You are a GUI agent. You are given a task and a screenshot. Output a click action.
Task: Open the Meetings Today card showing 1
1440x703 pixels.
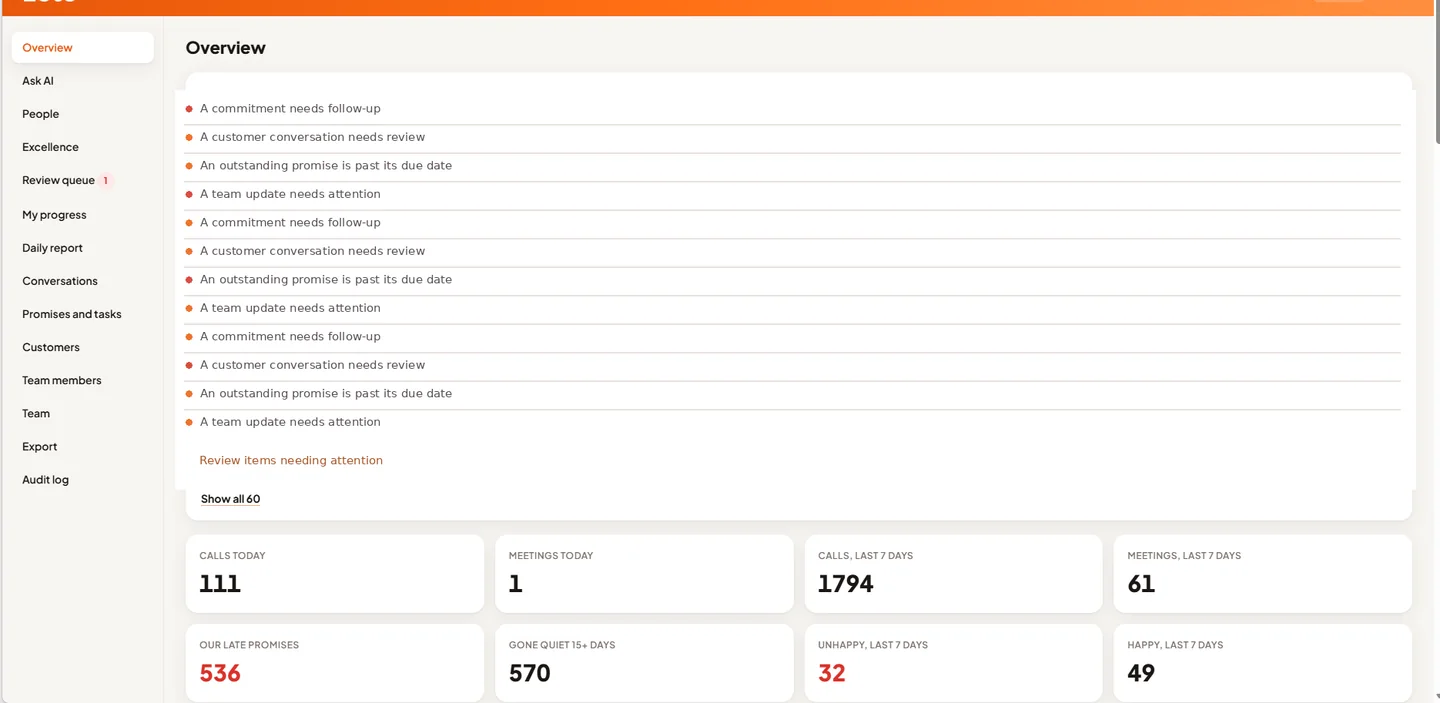click(x=644, y=573)
